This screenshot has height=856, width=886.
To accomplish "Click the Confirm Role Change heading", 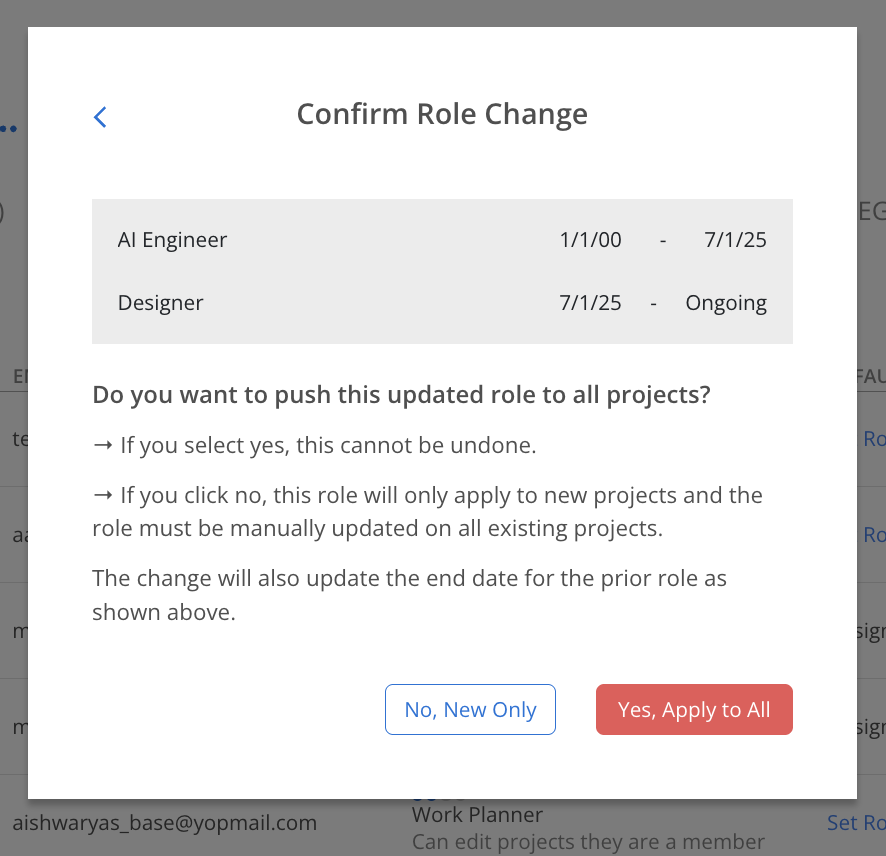I will coord(442,114).
